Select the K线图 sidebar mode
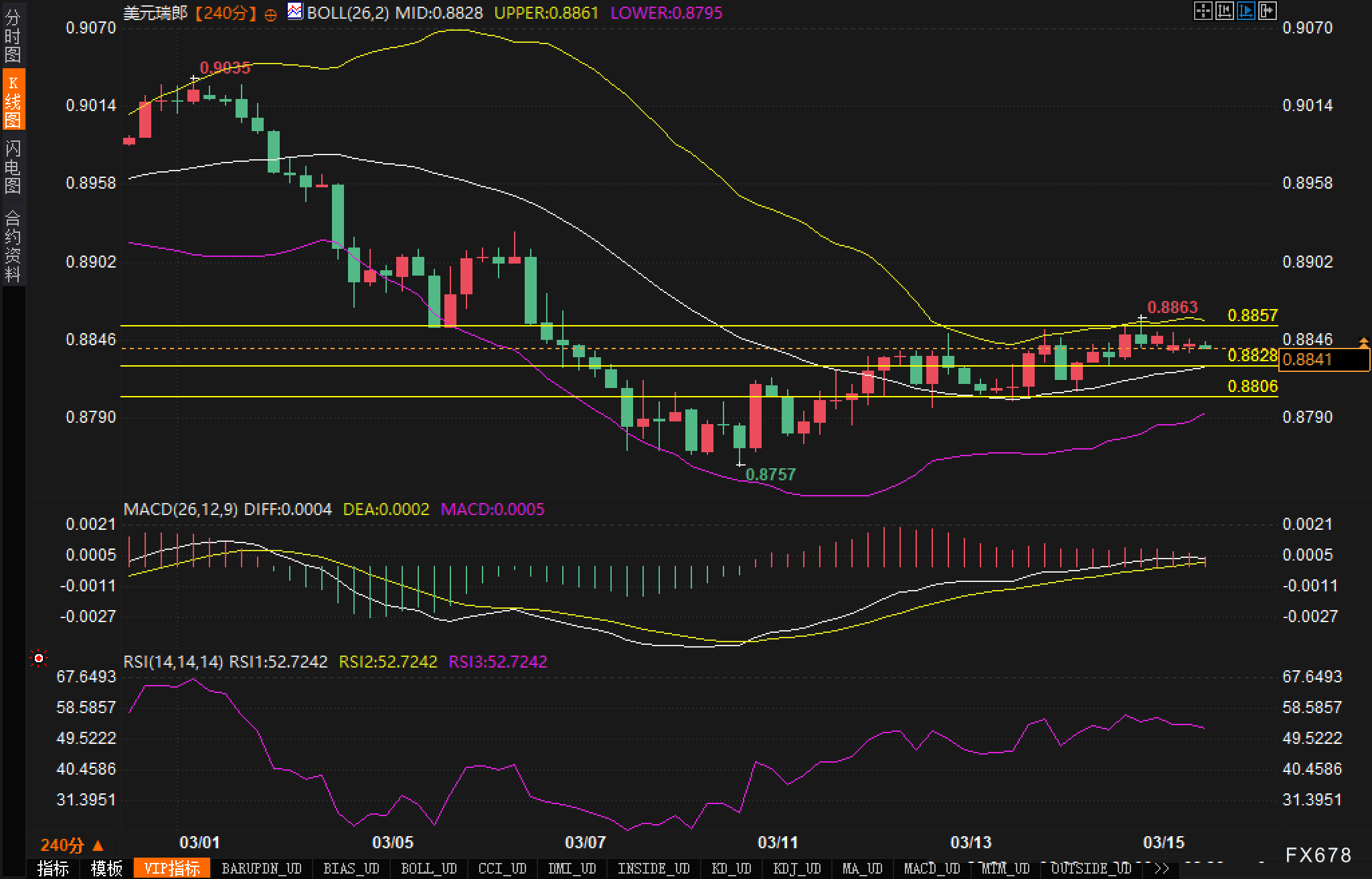The height and width of the screenshot is (879, 1372). 13,100
